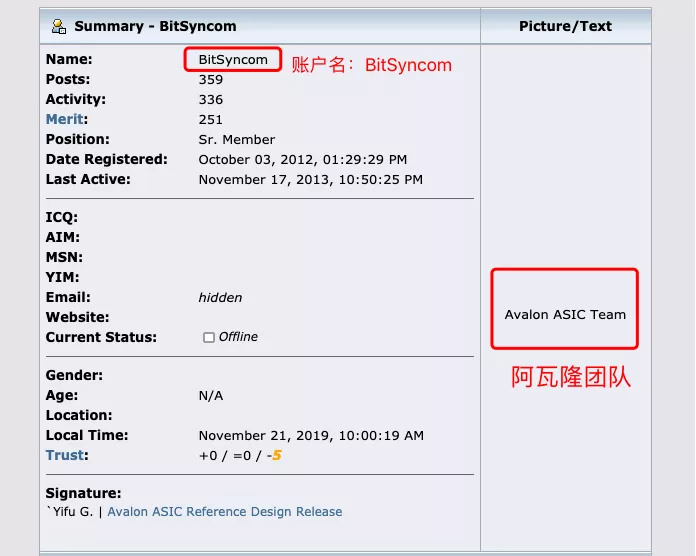Open Avalon ASIC Reference Design Release link
696x556 pixels.
tap(224, 512)
